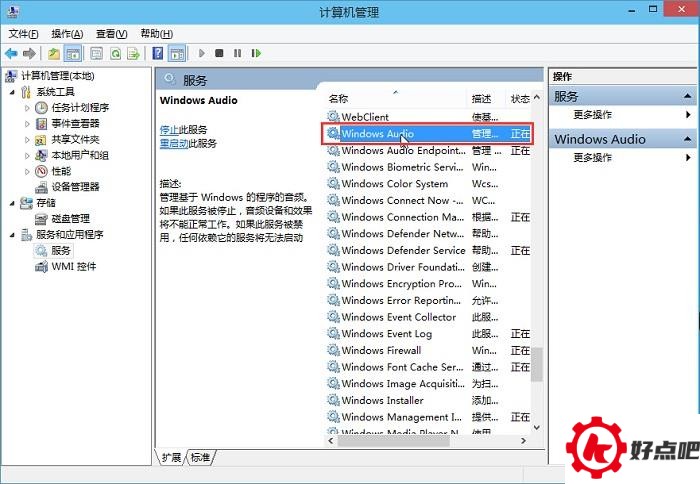This screenshot has width=700, height=484.
Task: Click the services list horizontal scrollbar thumb
Action: click(x=393, y=441)
